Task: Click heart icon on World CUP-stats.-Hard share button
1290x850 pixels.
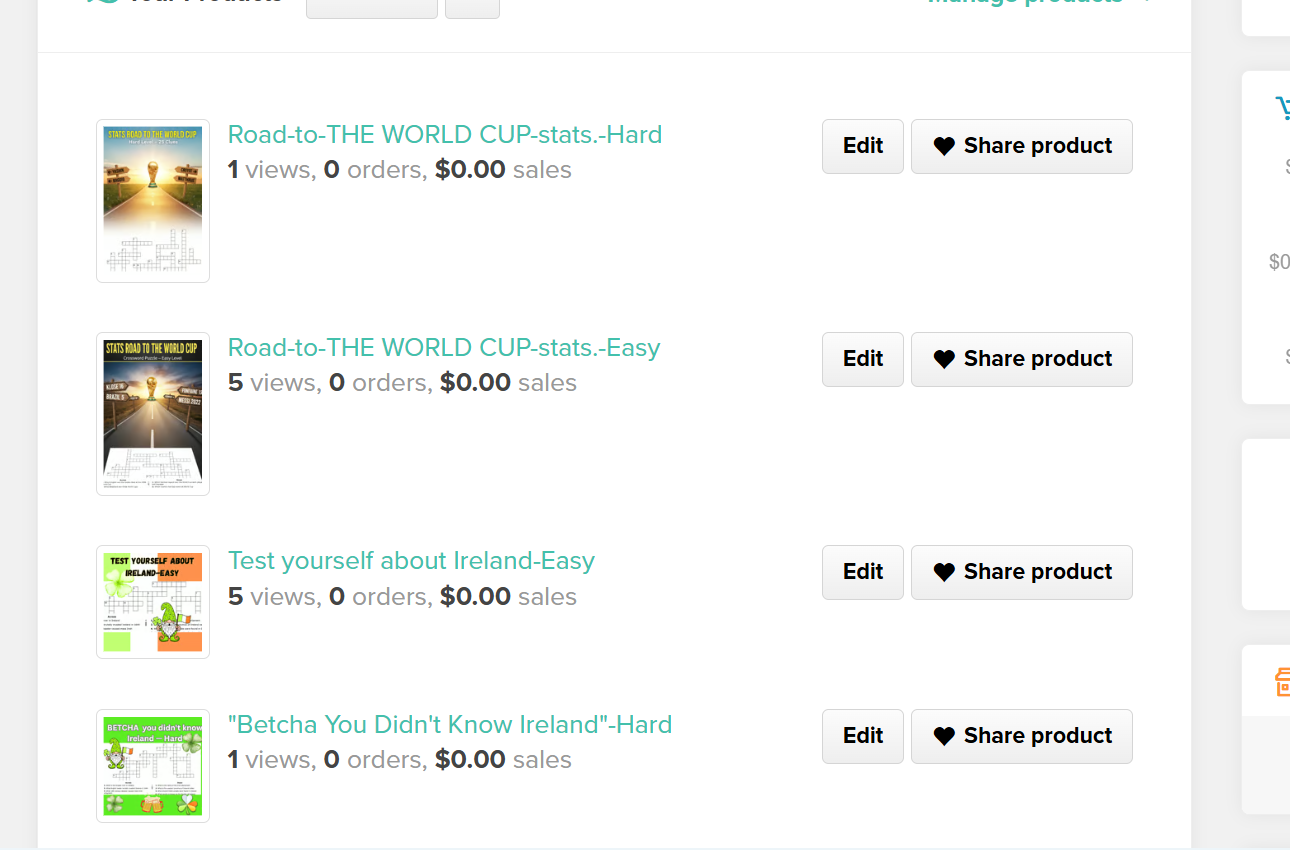Action: click(944, 146)
